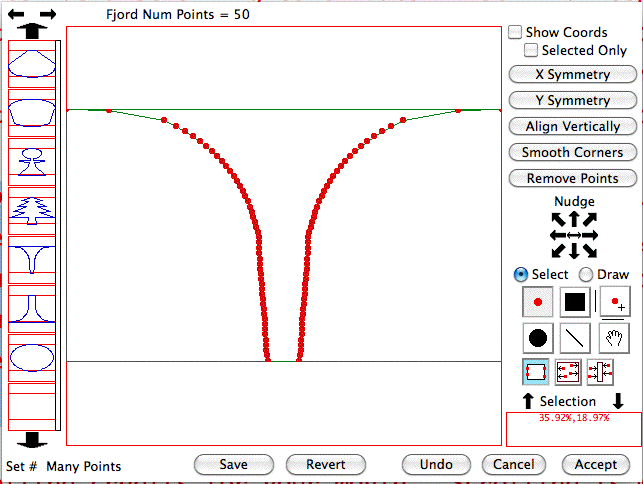Choose the pine tree shape thumbnail
This screenshot has height=484, width=643.
[x=32, y=209]
